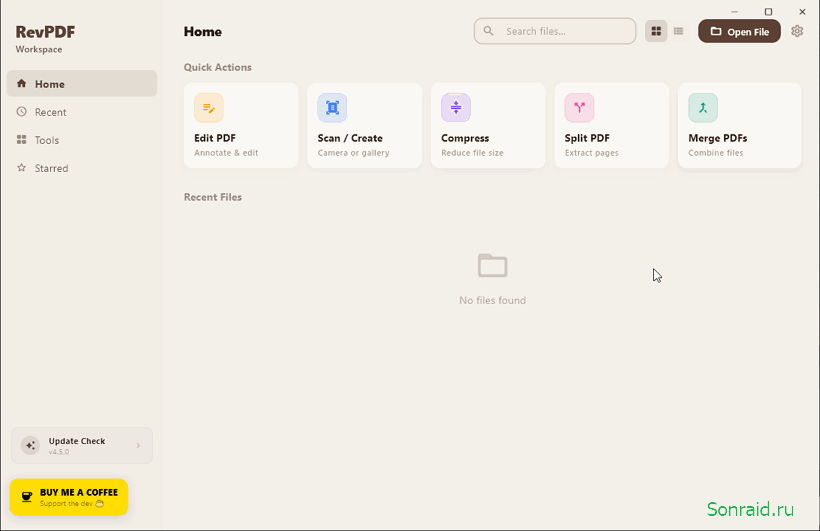Expand Update Check chevron arrow
Image resolution: width=820 pixels, height=531 pixels.
(138, 446)
